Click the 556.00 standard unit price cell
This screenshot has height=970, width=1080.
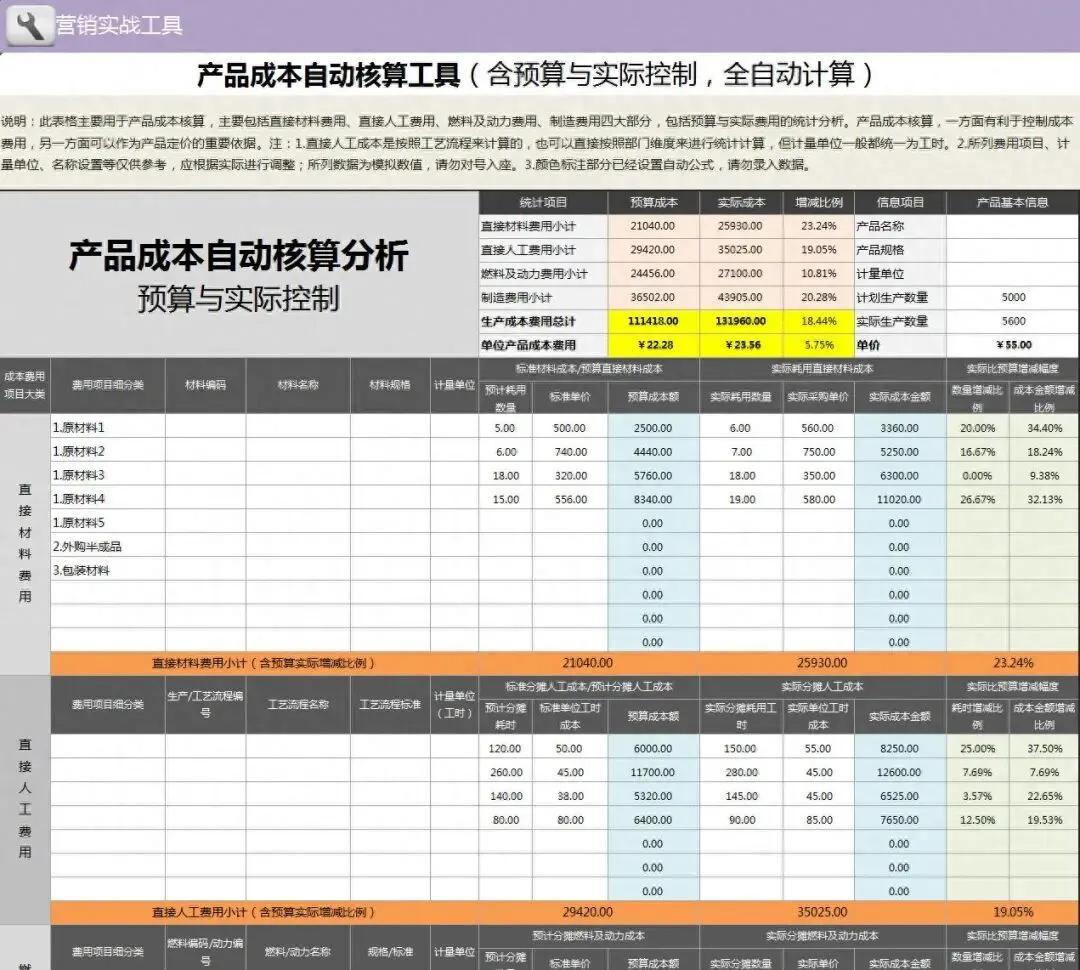570,499
